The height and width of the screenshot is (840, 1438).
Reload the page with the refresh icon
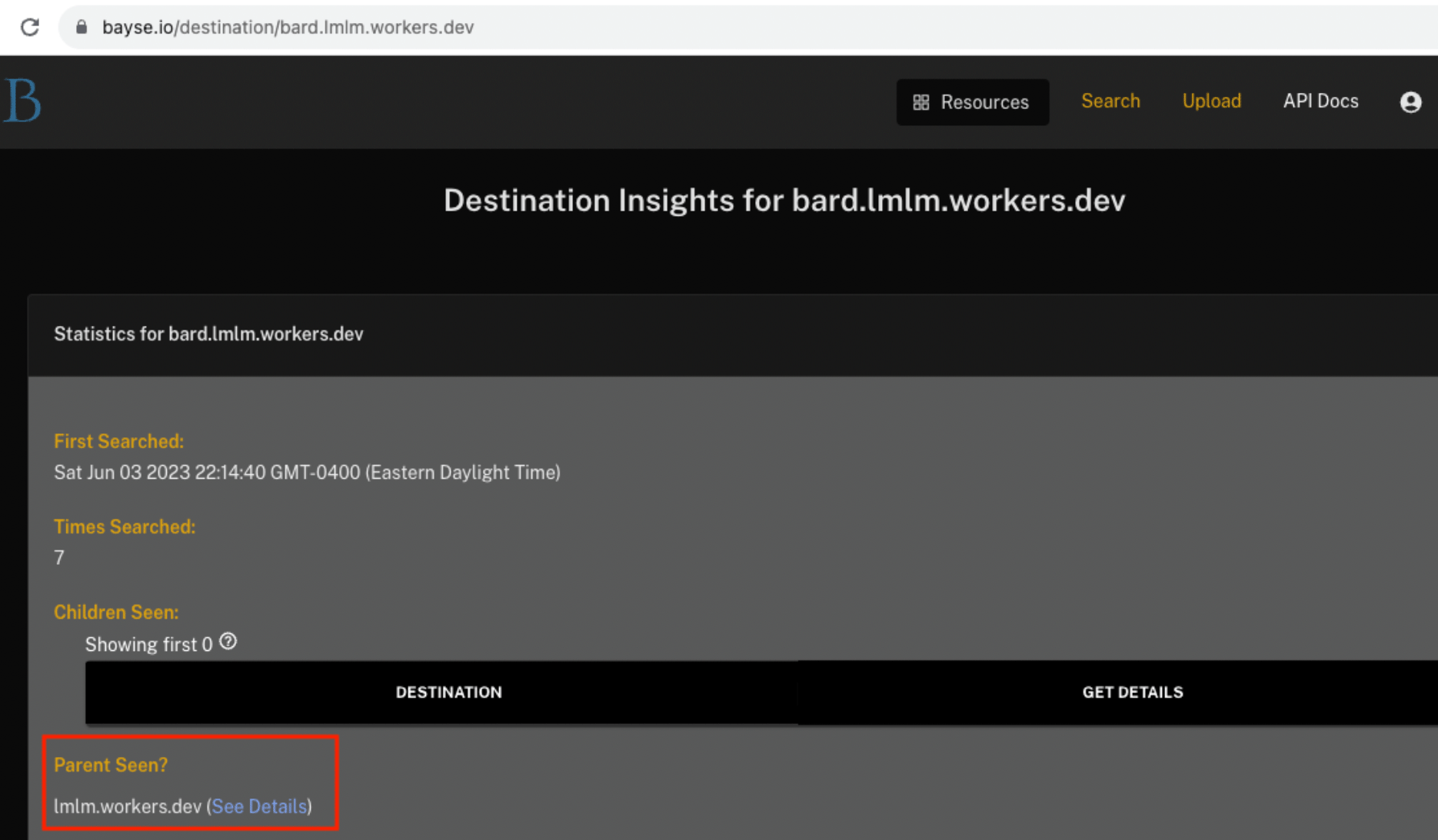coord(30,27)
